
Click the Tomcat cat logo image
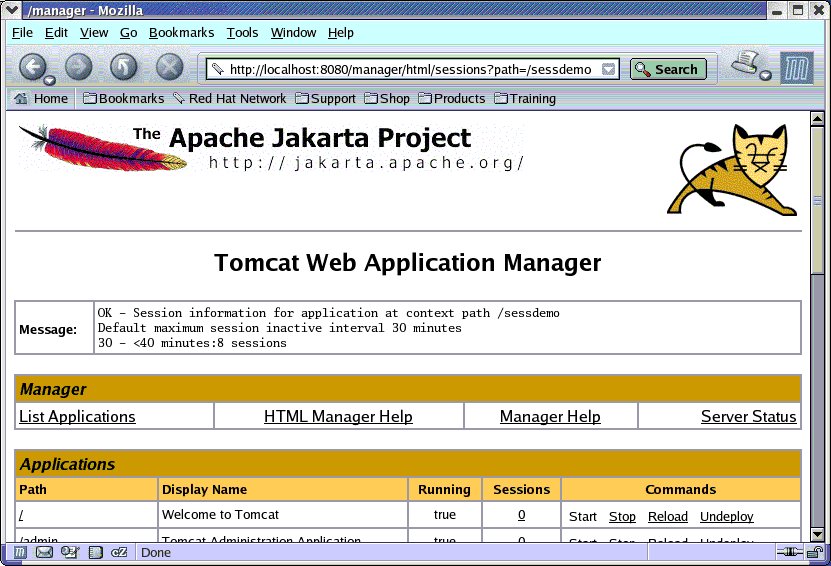tap(732, 170)
